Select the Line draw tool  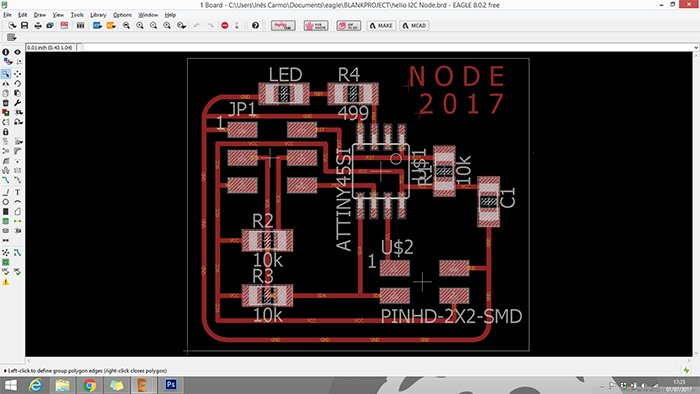(x=6, y=192)
